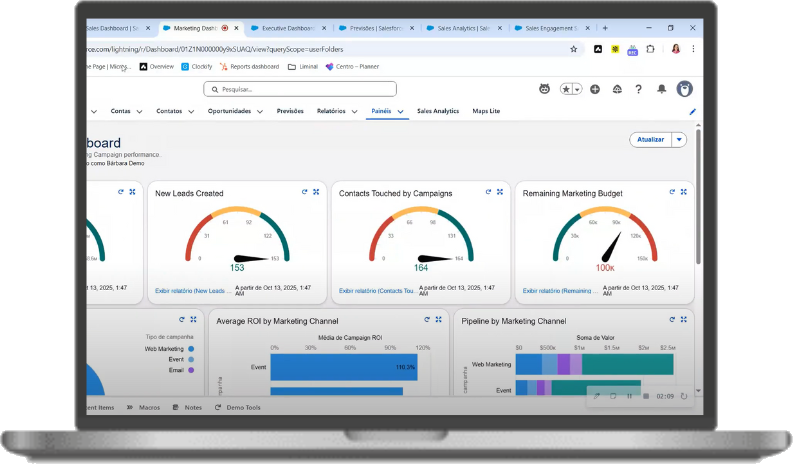Viewport: 793px width, 464px height.
Task: Click the dashboard vertical scrollbar thumb
Action: tap(698, 196)
